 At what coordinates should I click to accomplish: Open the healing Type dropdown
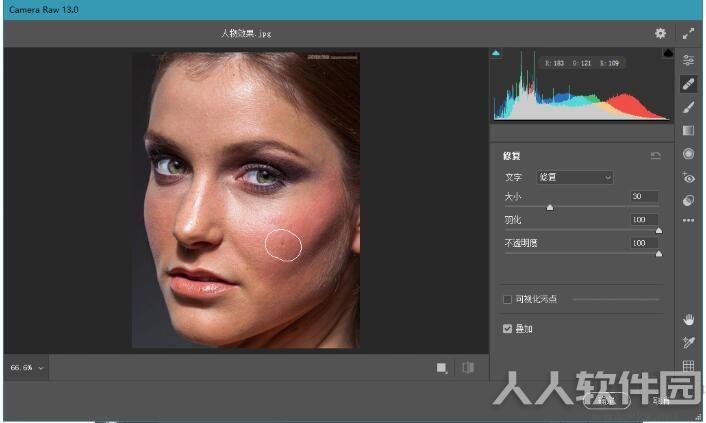[x=575, y=177]
